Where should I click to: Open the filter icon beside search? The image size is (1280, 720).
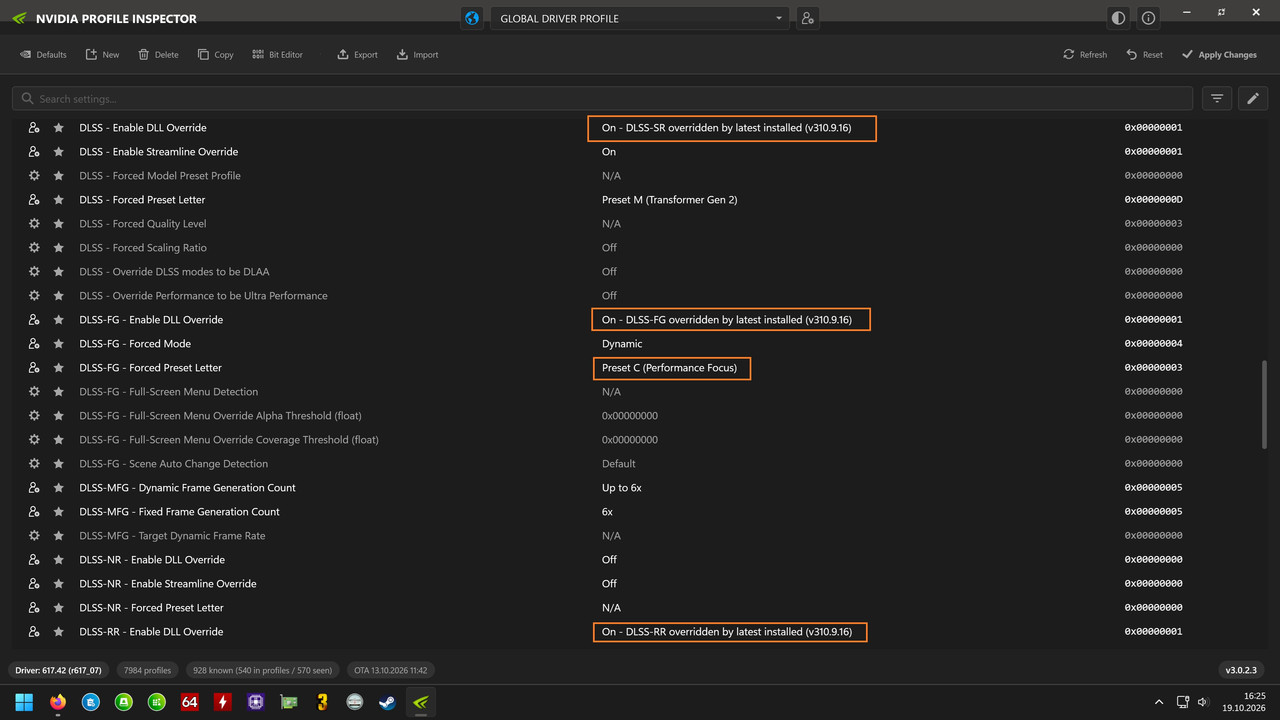click(1217, 98)
